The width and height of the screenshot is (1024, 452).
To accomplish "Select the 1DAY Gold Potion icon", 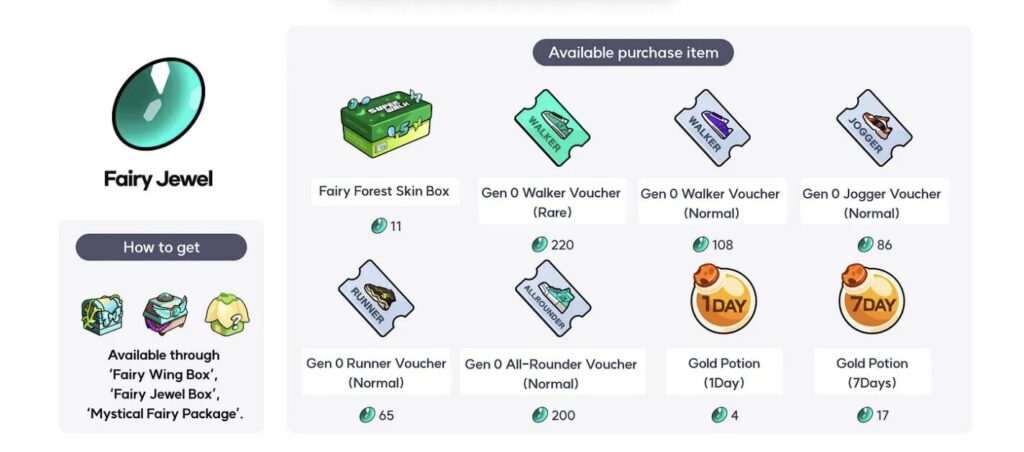I will [723, 299].
